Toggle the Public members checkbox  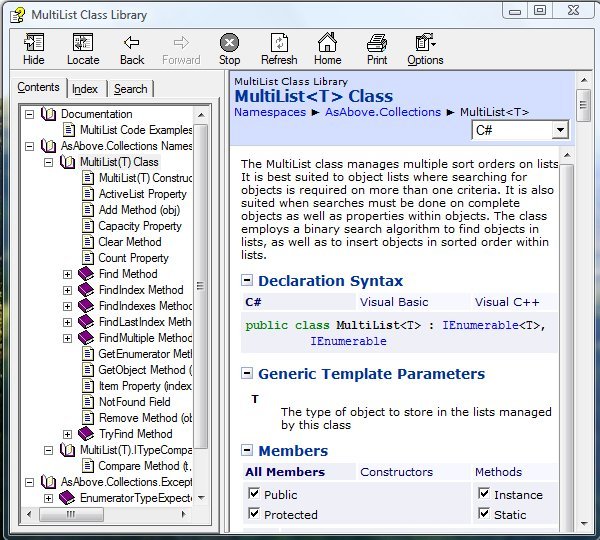point(254,493)
